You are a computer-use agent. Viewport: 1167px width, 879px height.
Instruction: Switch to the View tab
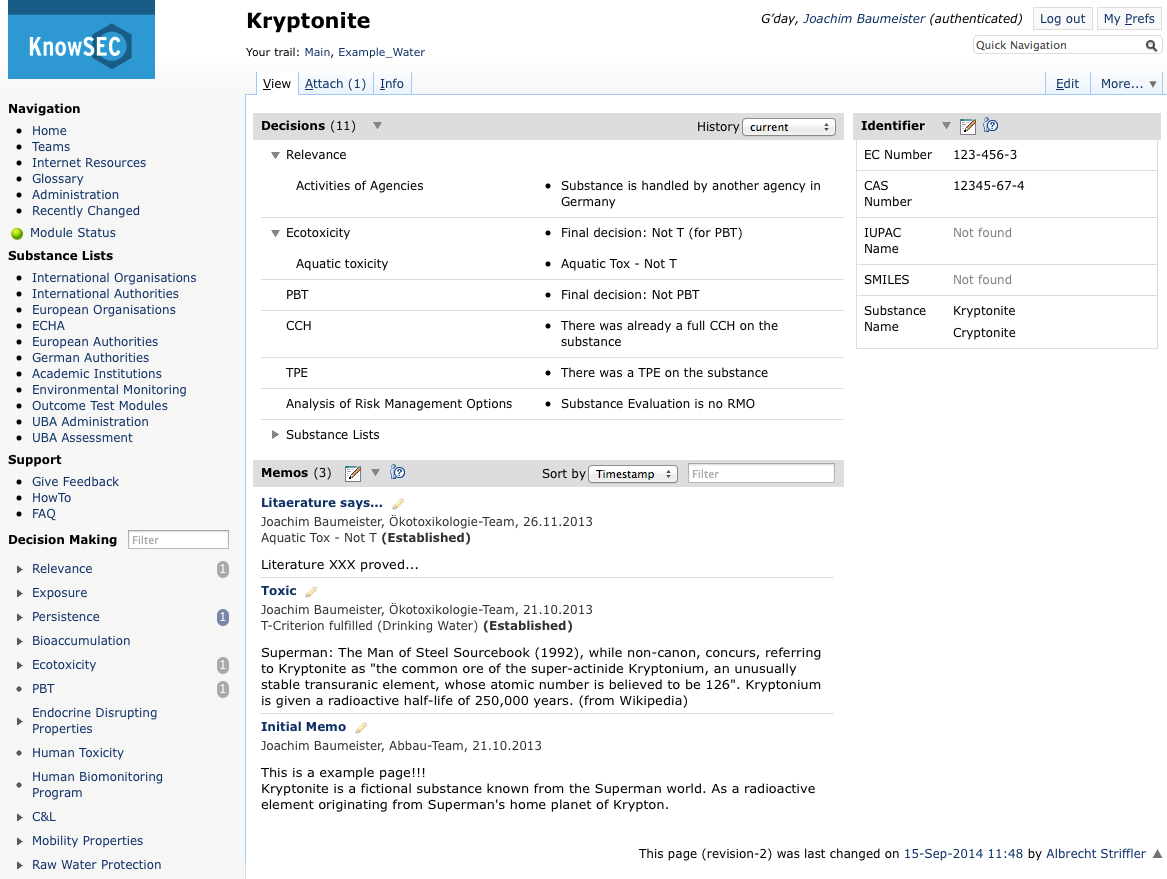click(x=277, y=83)
